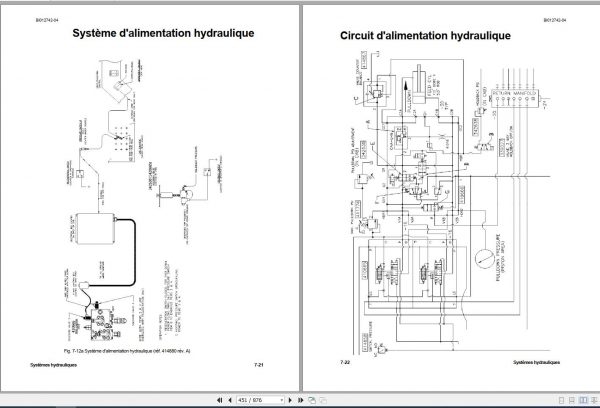Screen dimensions: 600x408
Task: Click the Return Manifold block in the circuit
Action: 516,99
